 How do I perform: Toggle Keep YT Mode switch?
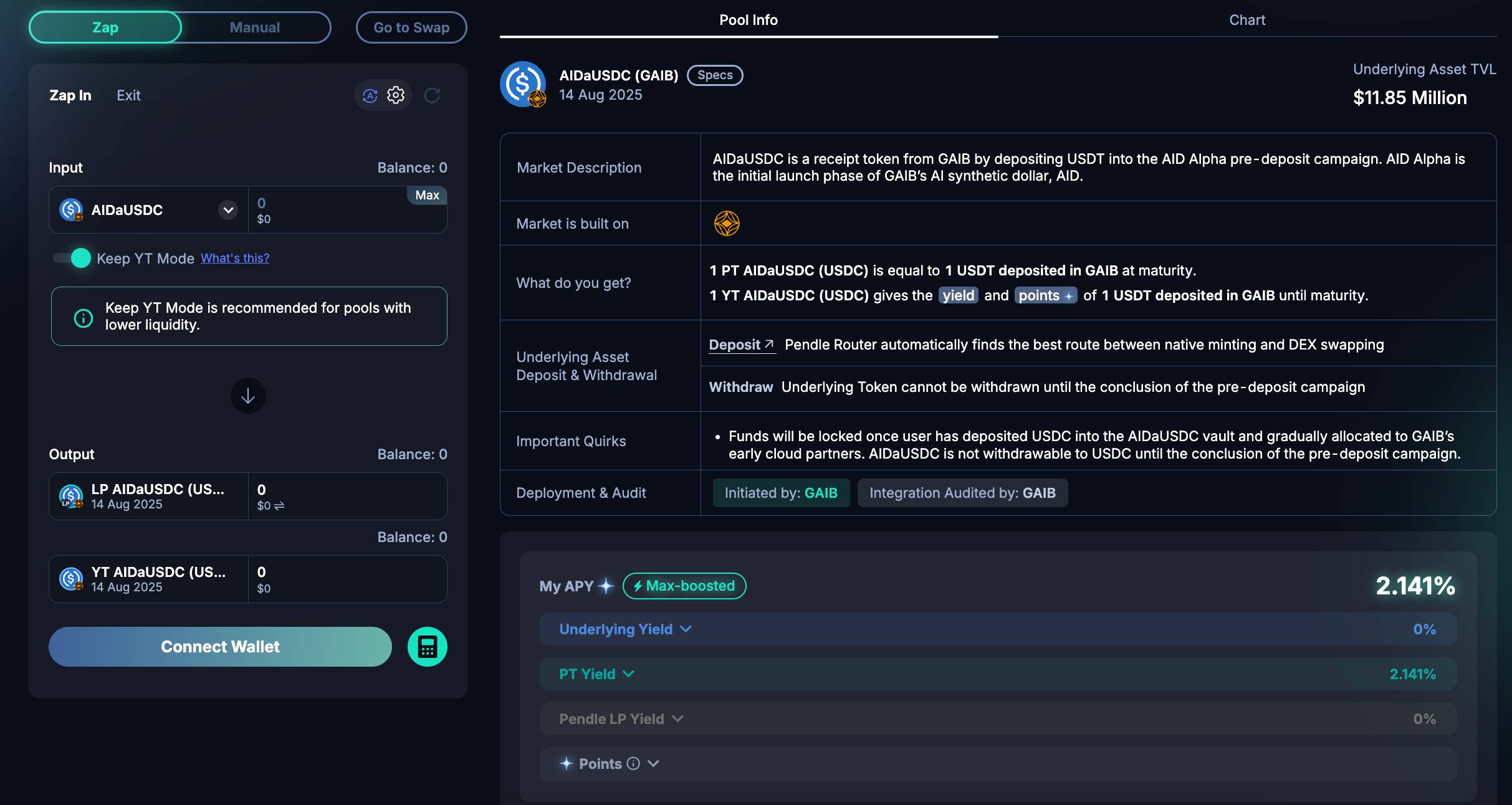72,258
